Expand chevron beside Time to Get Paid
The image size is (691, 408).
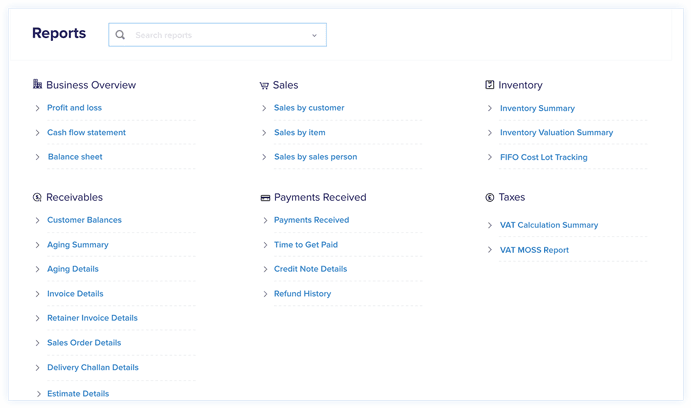(x=265, y=245)
